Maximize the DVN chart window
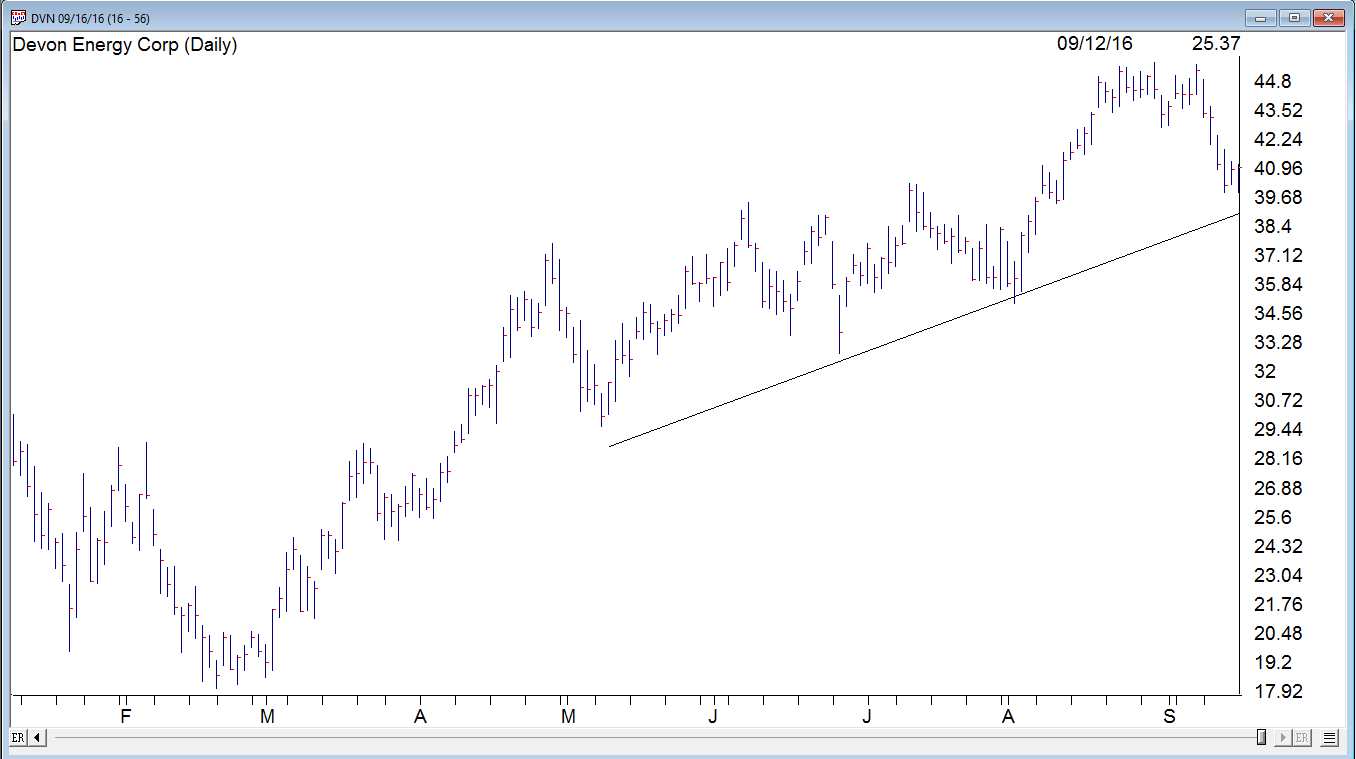Viewport: 1356px width, 759px height. (x=1294, y=17)
